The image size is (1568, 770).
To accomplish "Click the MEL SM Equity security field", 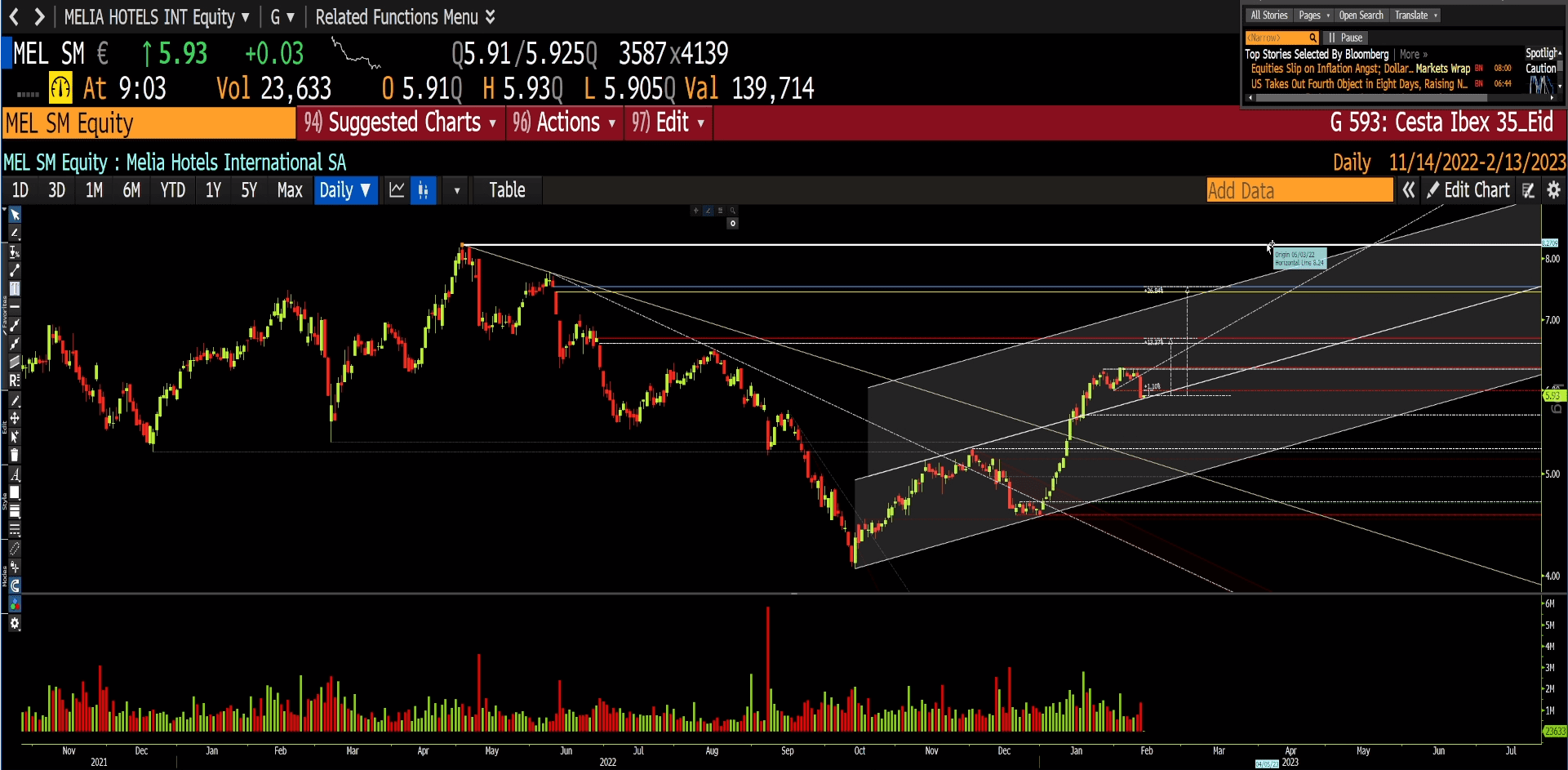I will coord(149,123).
